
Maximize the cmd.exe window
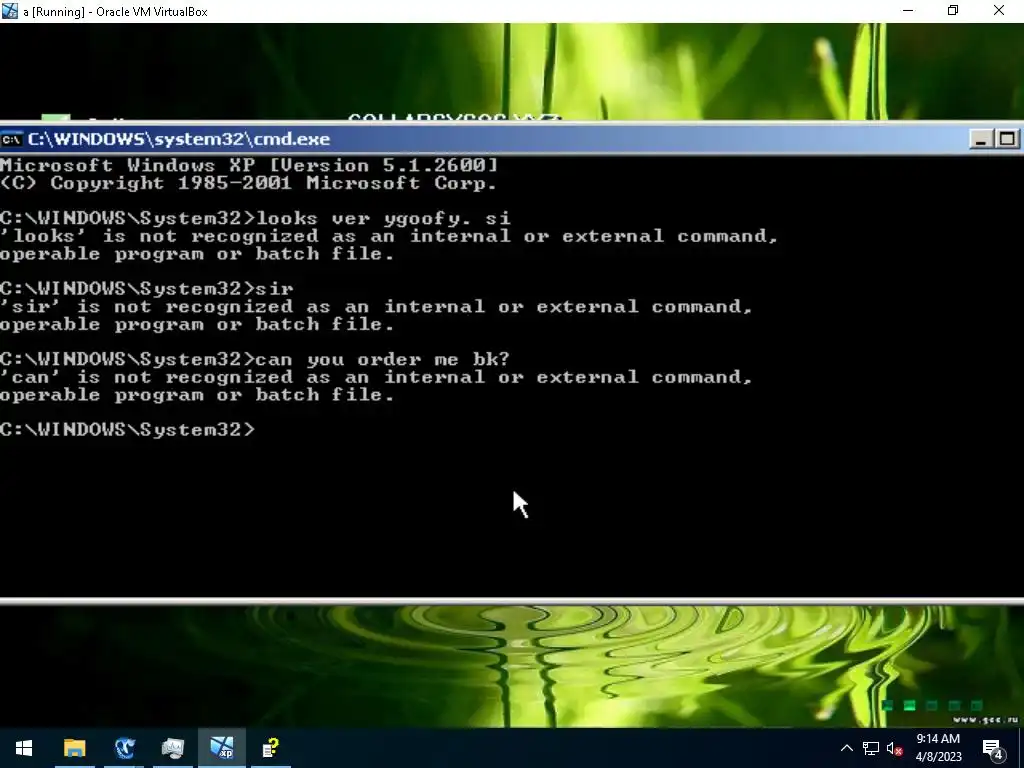click(1007, 139)
